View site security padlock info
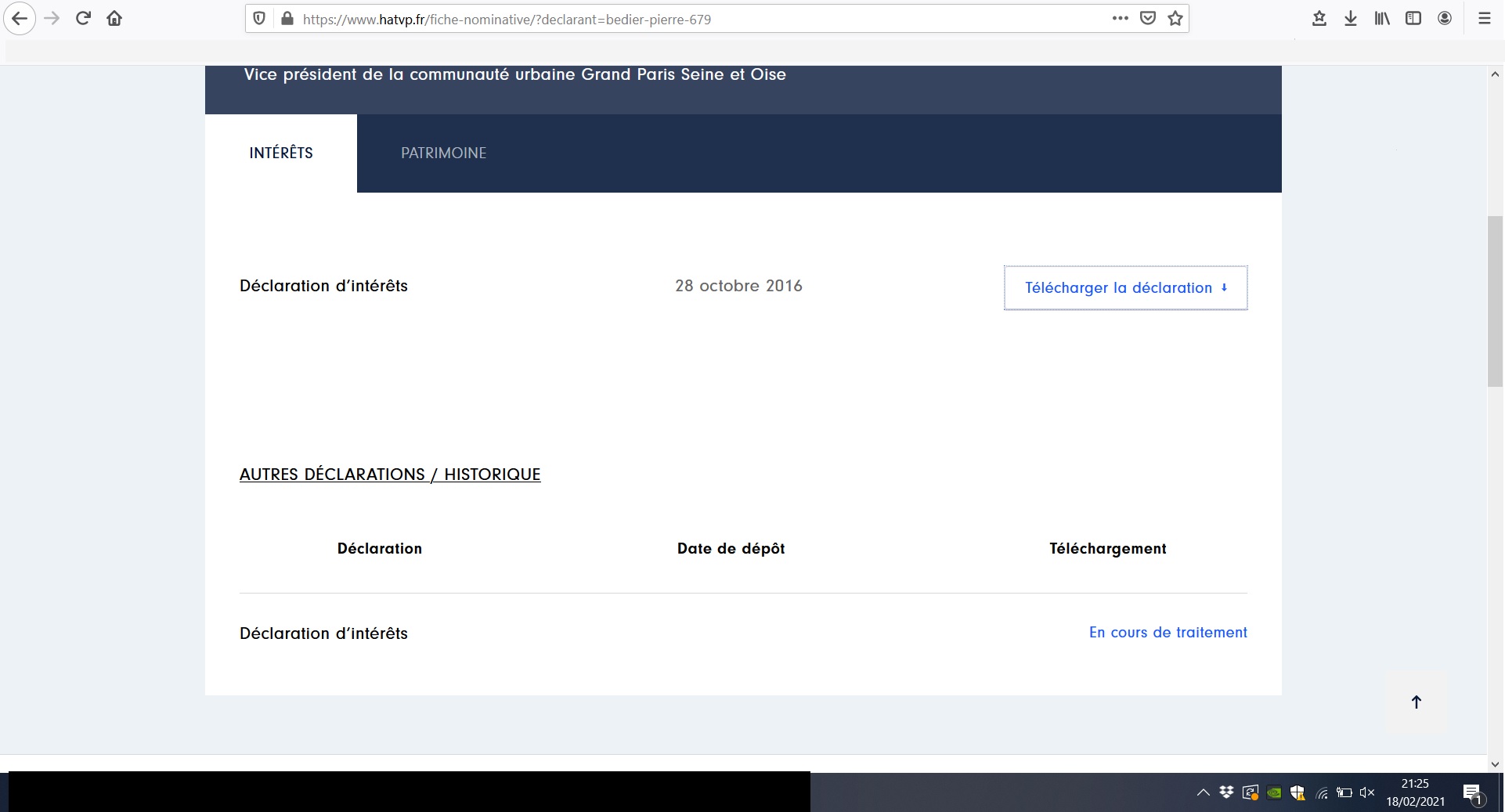This screenshot has width=1505, height=812. coord(287,19)
